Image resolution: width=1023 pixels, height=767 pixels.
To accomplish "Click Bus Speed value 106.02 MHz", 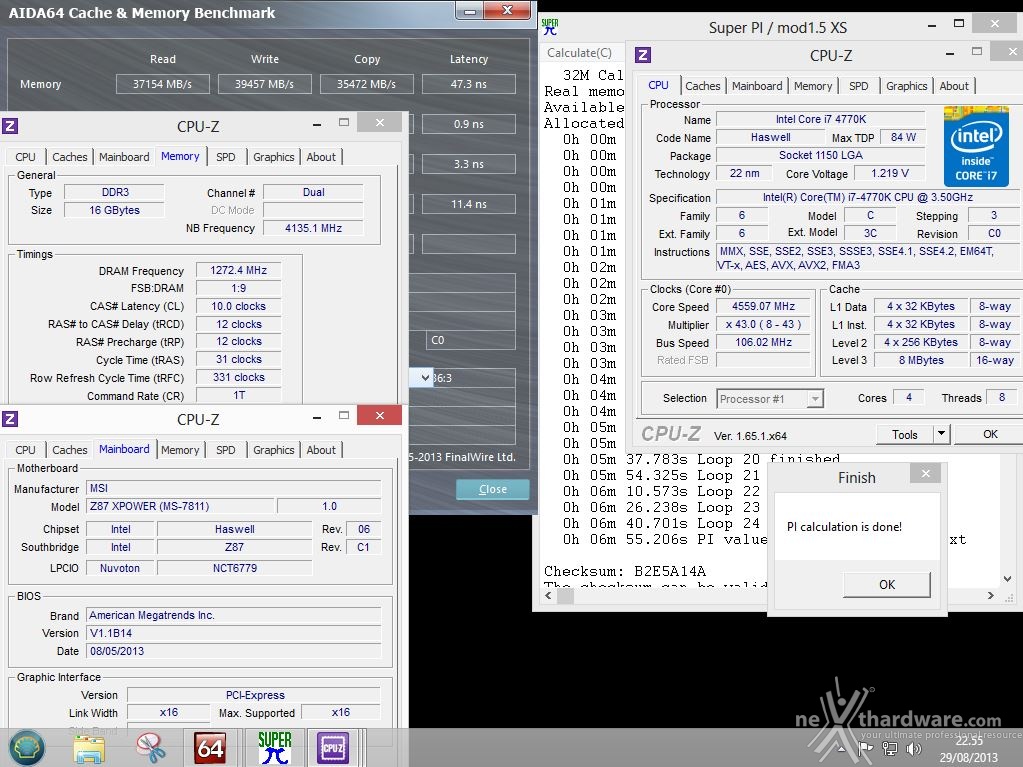I will [763, 342].
